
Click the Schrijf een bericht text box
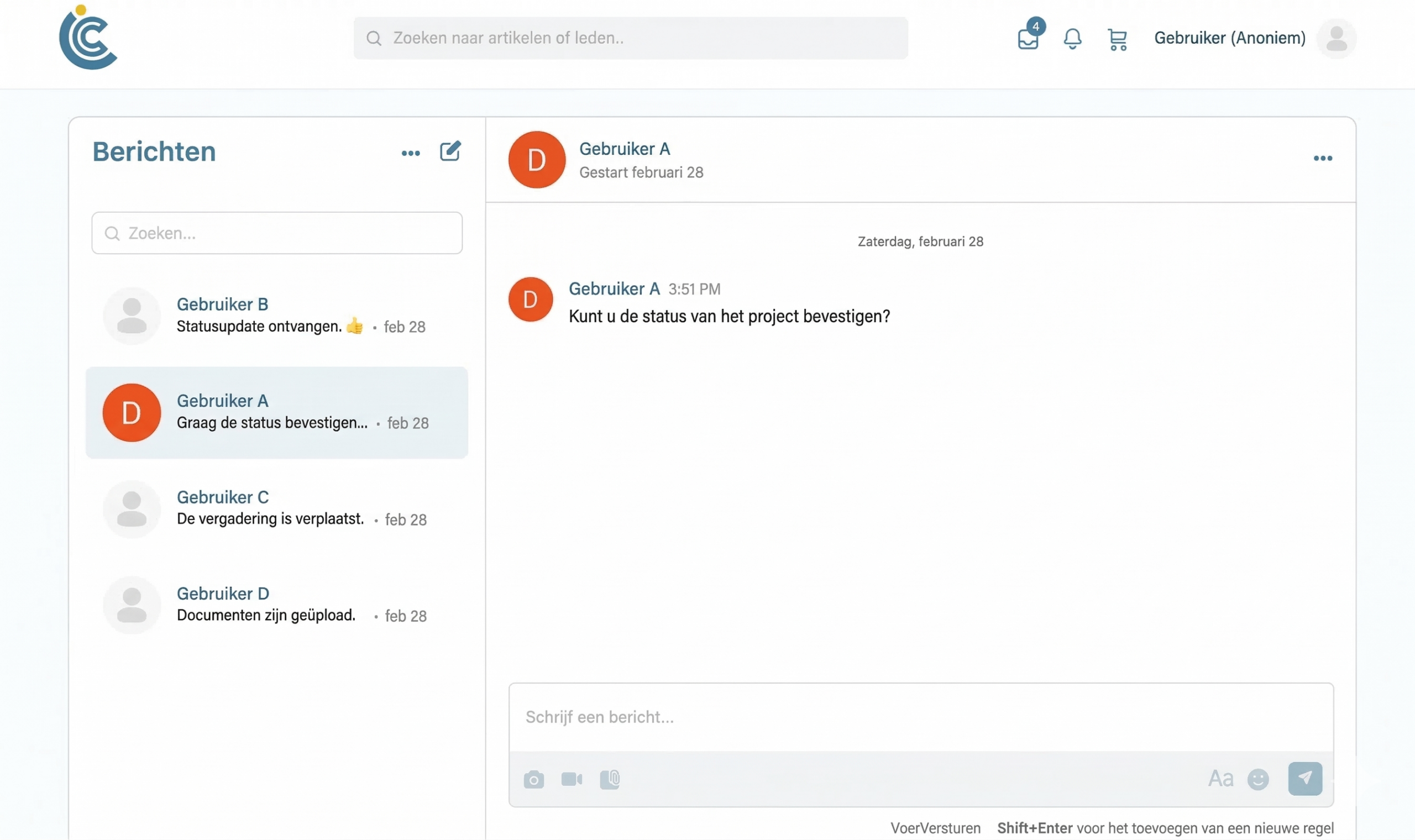[x=920, y=717]
